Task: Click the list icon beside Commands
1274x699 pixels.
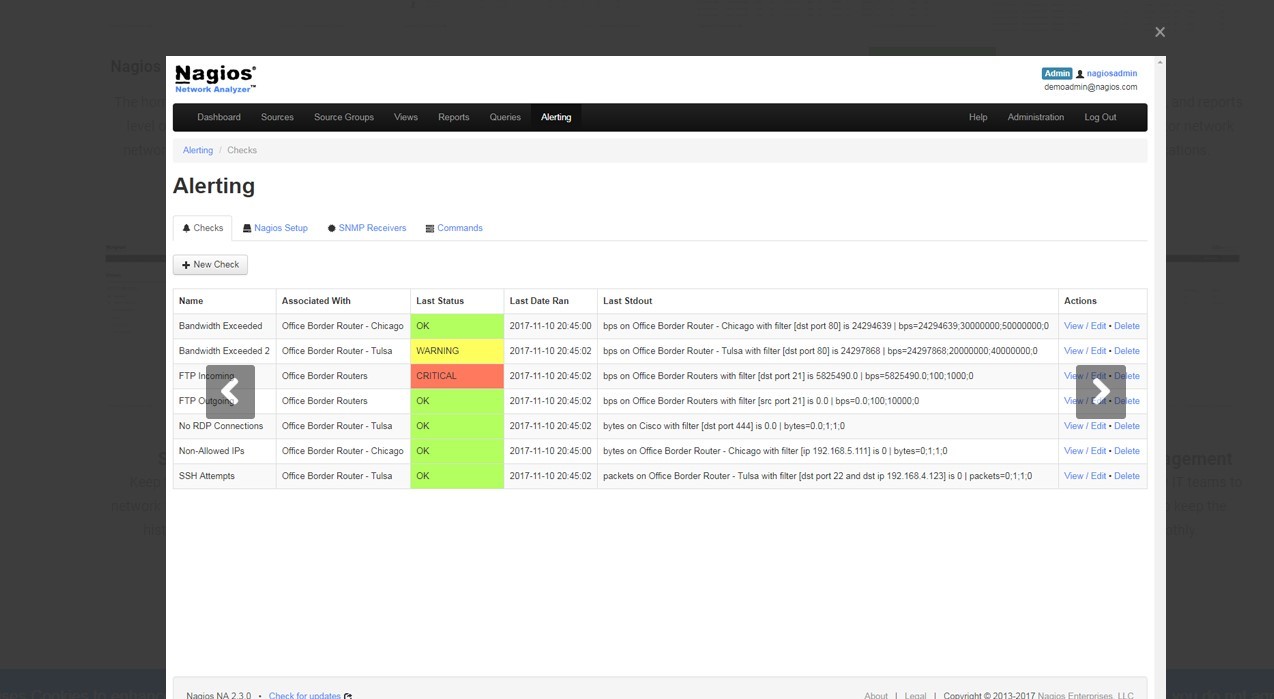Action: pos(430,228)
